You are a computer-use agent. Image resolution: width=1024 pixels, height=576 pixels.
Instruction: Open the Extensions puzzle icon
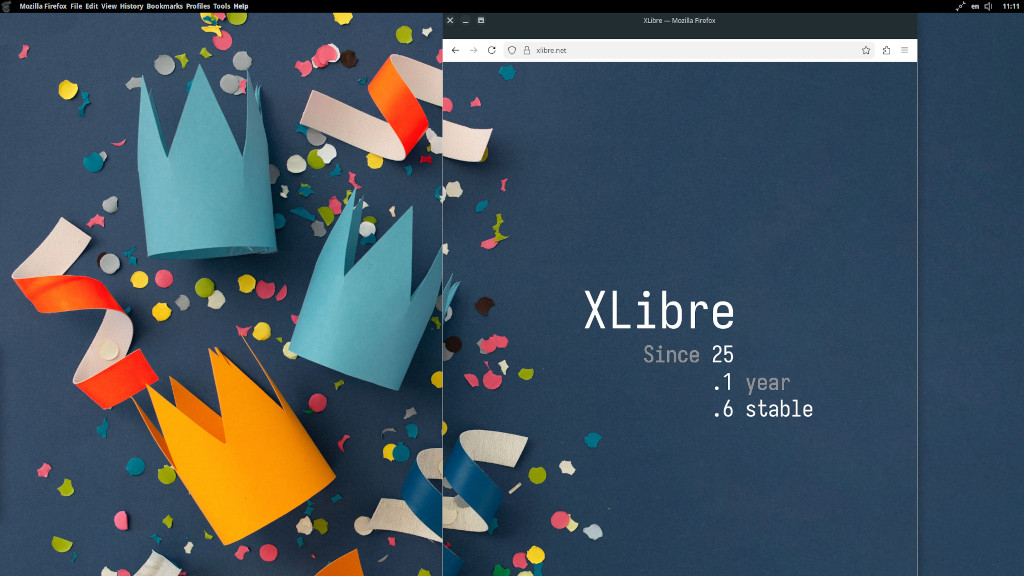886,50
